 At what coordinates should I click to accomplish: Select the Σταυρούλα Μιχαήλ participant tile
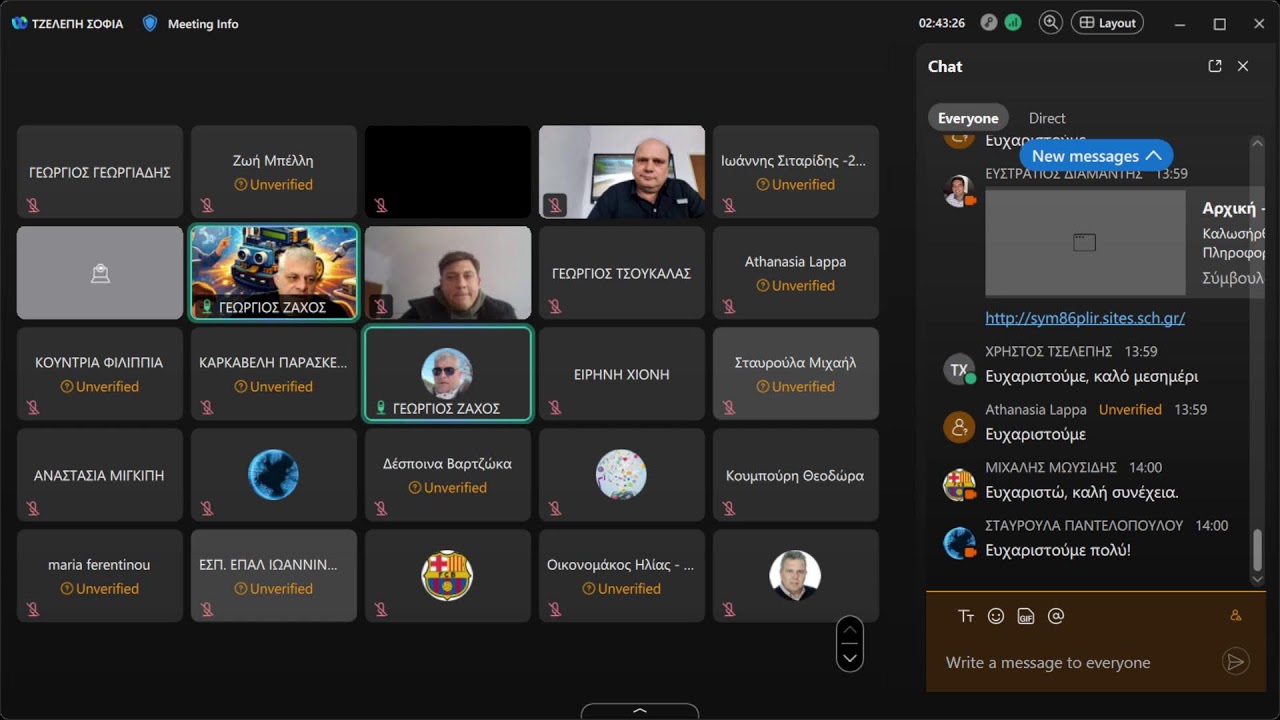(x=796, y=374)
